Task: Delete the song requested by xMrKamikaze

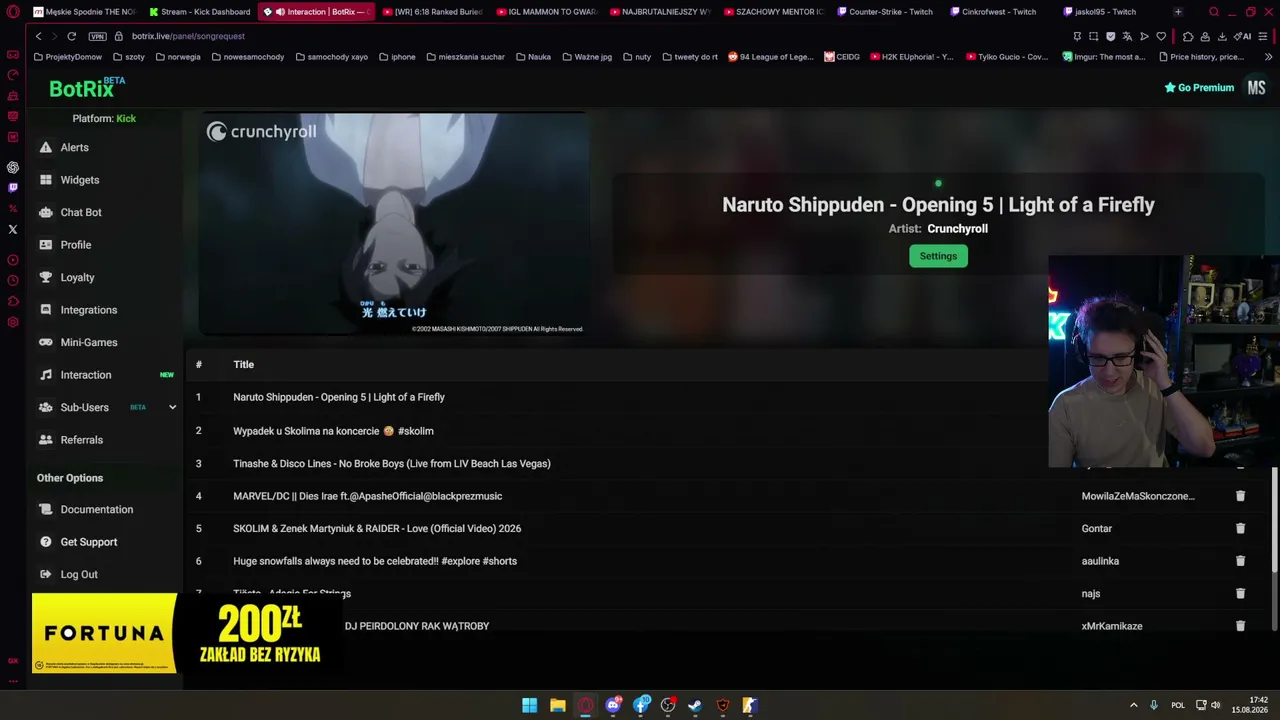Action: coord(1240,626)
